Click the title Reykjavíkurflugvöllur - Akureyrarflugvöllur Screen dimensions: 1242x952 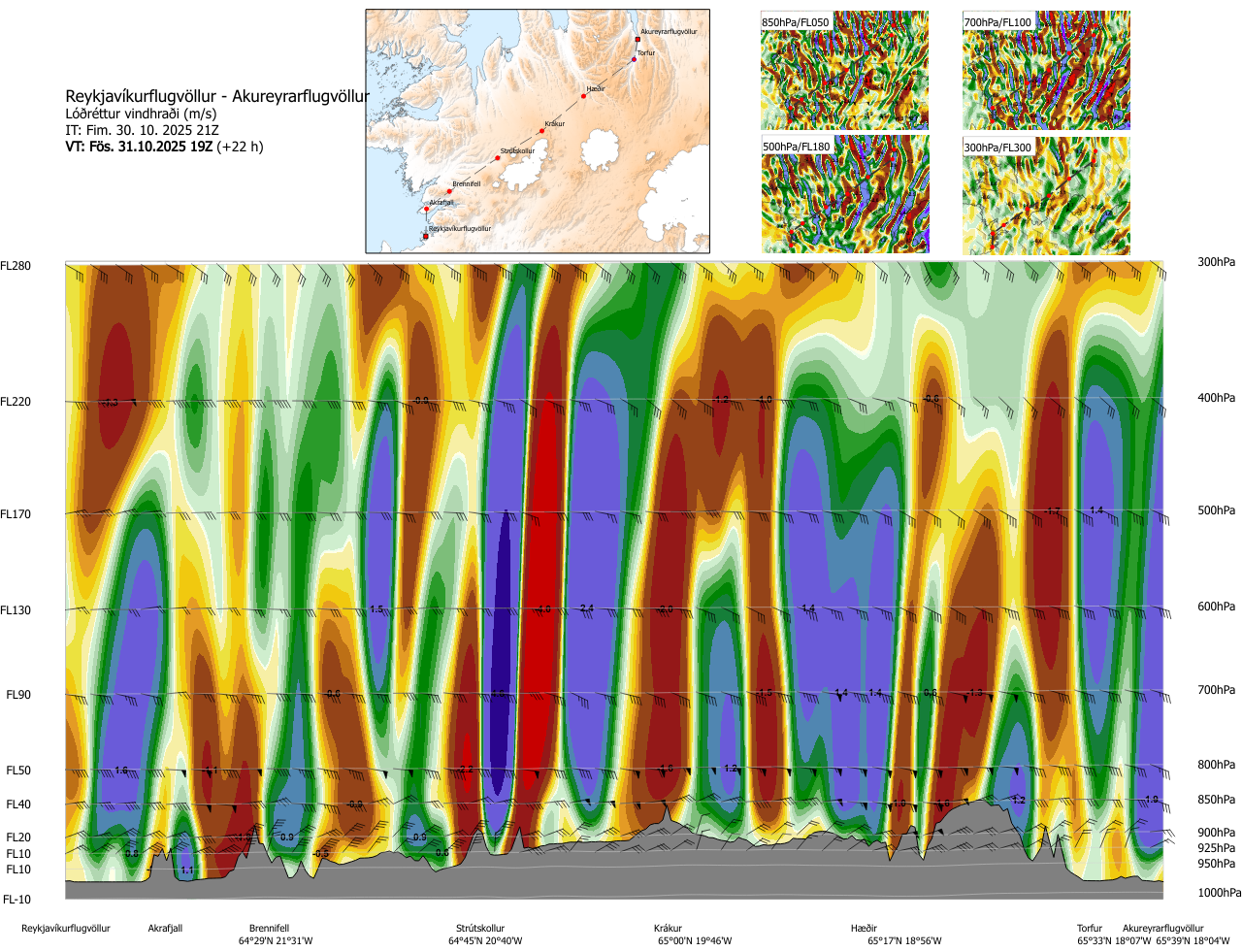(x=217, y=96)
